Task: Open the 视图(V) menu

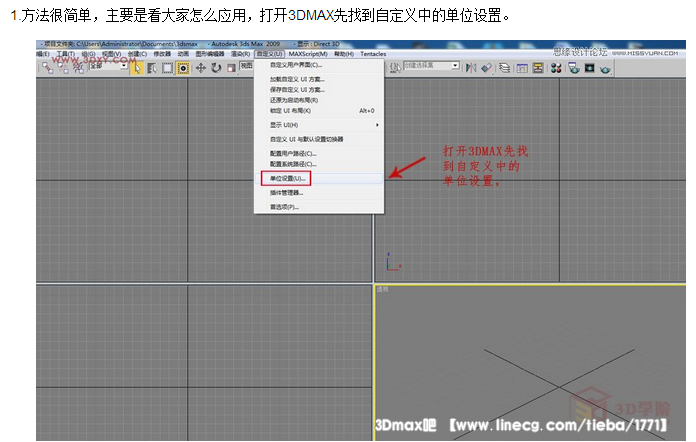Action: tap(111, 54)
